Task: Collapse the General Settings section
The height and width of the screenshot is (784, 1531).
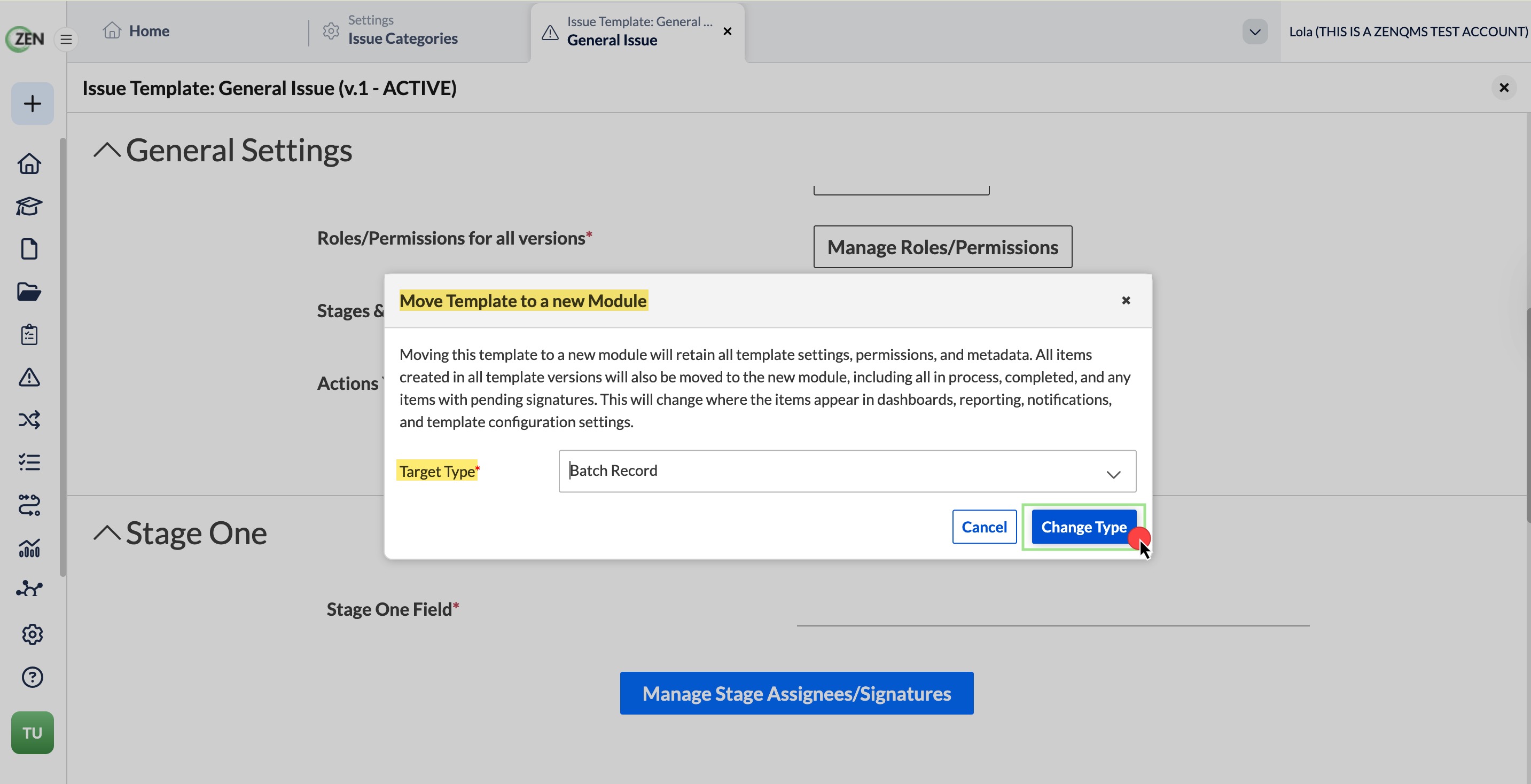Action: coord(107,150)
